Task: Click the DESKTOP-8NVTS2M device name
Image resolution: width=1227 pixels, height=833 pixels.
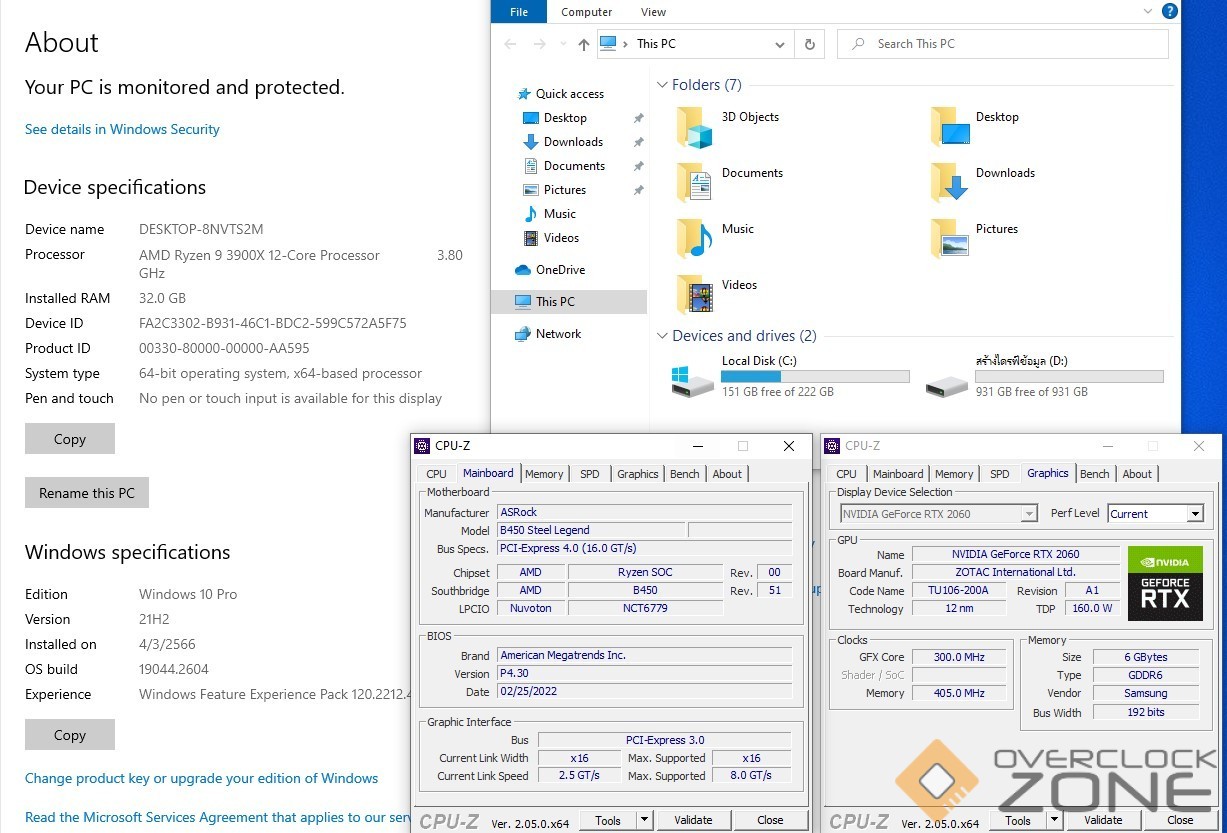Action: 201,229
